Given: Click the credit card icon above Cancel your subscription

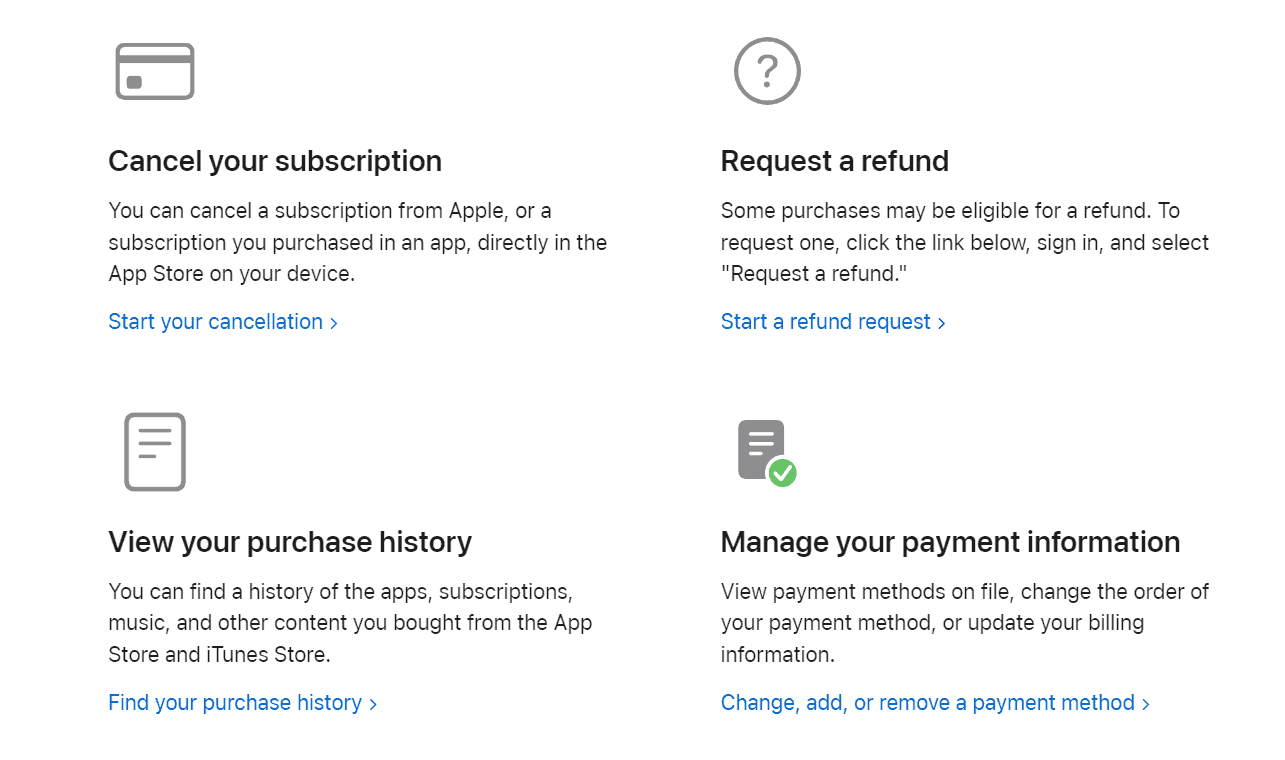Looking at the screenshot, I should 155,71.
